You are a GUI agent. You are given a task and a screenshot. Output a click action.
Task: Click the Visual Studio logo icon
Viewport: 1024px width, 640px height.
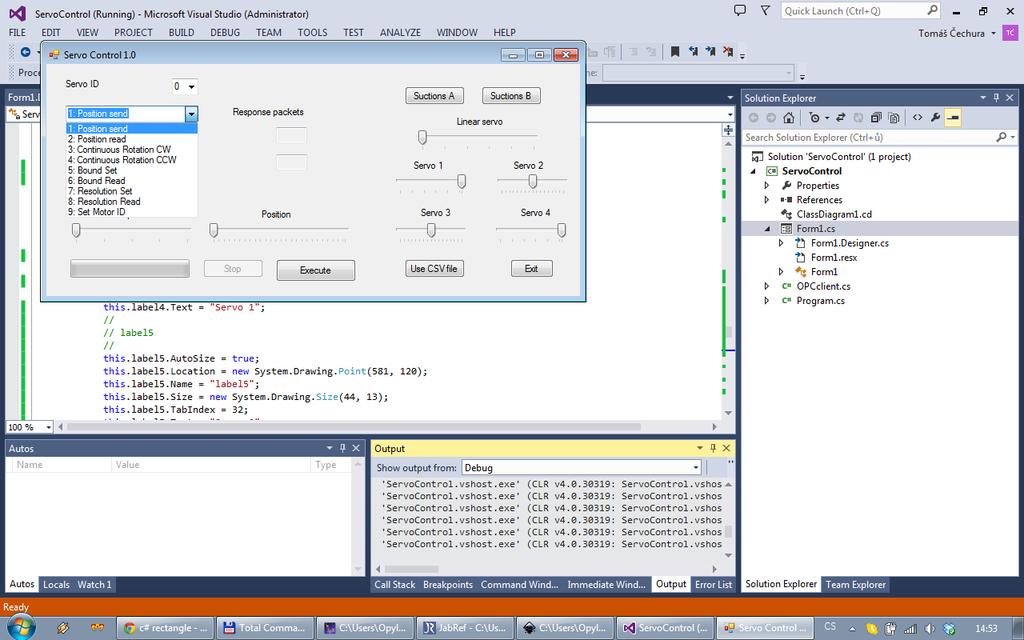(18, 13)
